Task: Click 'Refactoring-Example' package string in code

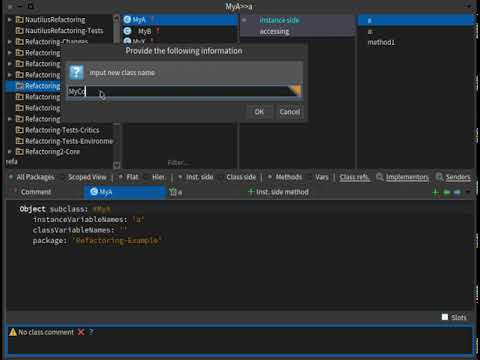Action: pos(117,240)
